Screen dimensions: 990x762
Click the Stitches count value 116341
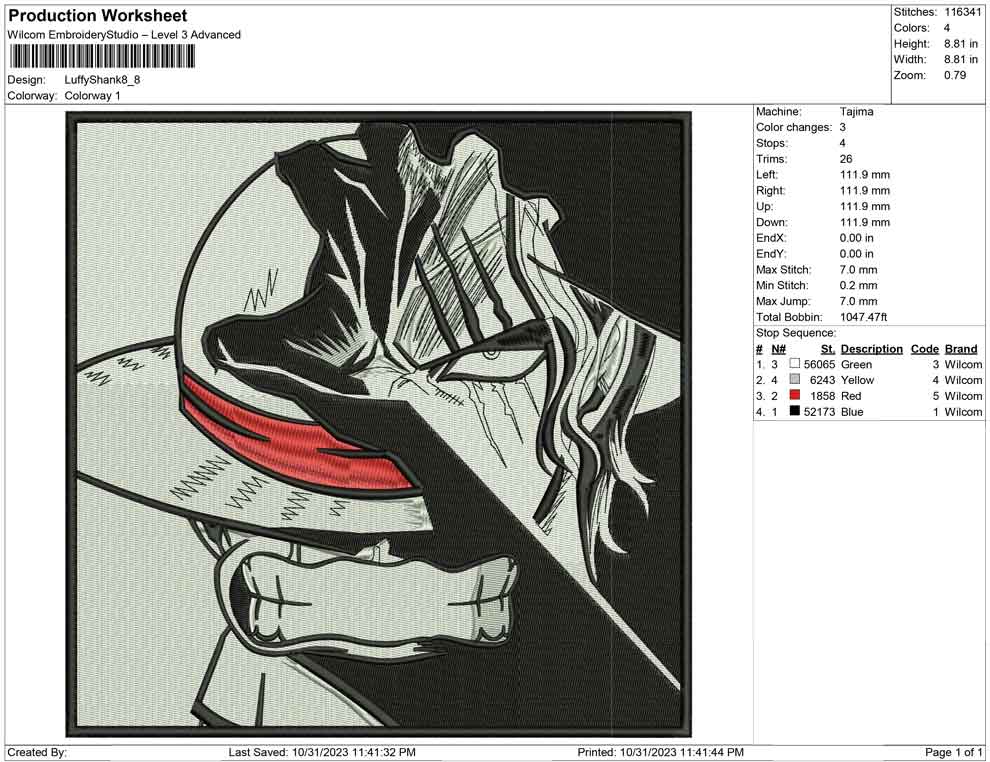963,12
